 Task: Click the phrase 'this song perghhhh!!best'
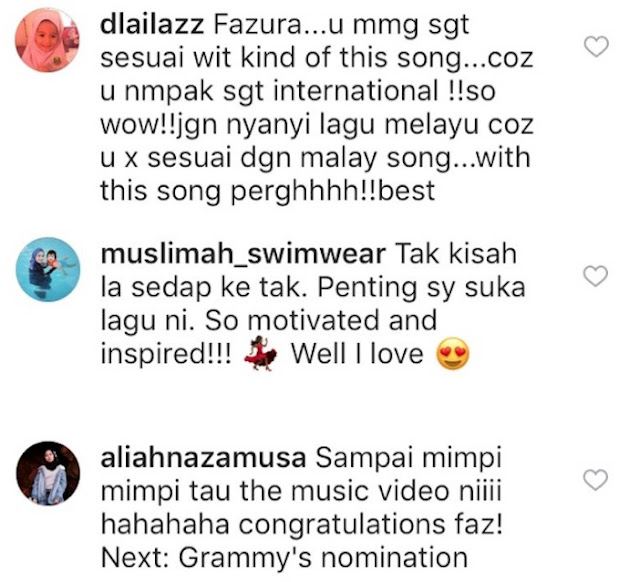tap(267, 191)
